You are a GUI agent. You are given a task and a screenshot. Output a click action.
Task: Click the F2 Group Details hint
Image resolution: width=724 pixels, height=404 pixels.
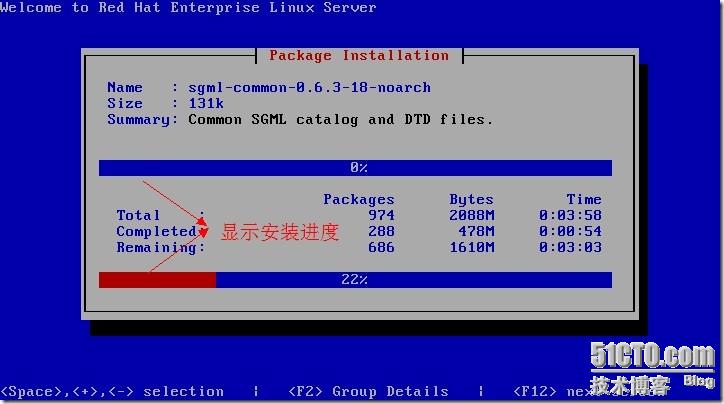coord(368,392)
